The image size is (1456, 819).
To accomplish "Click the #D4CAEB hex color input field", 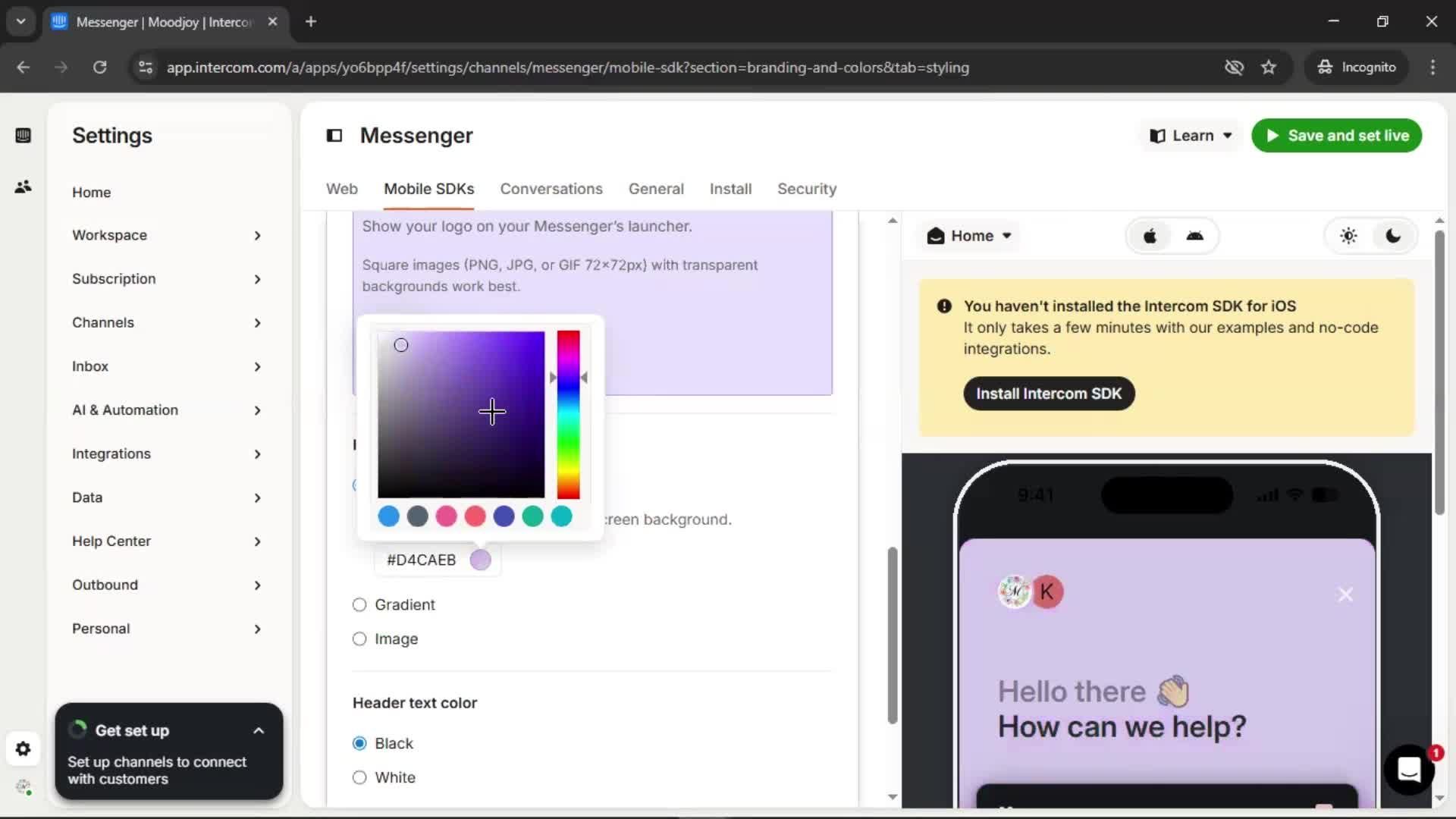I will pos(422,560).
